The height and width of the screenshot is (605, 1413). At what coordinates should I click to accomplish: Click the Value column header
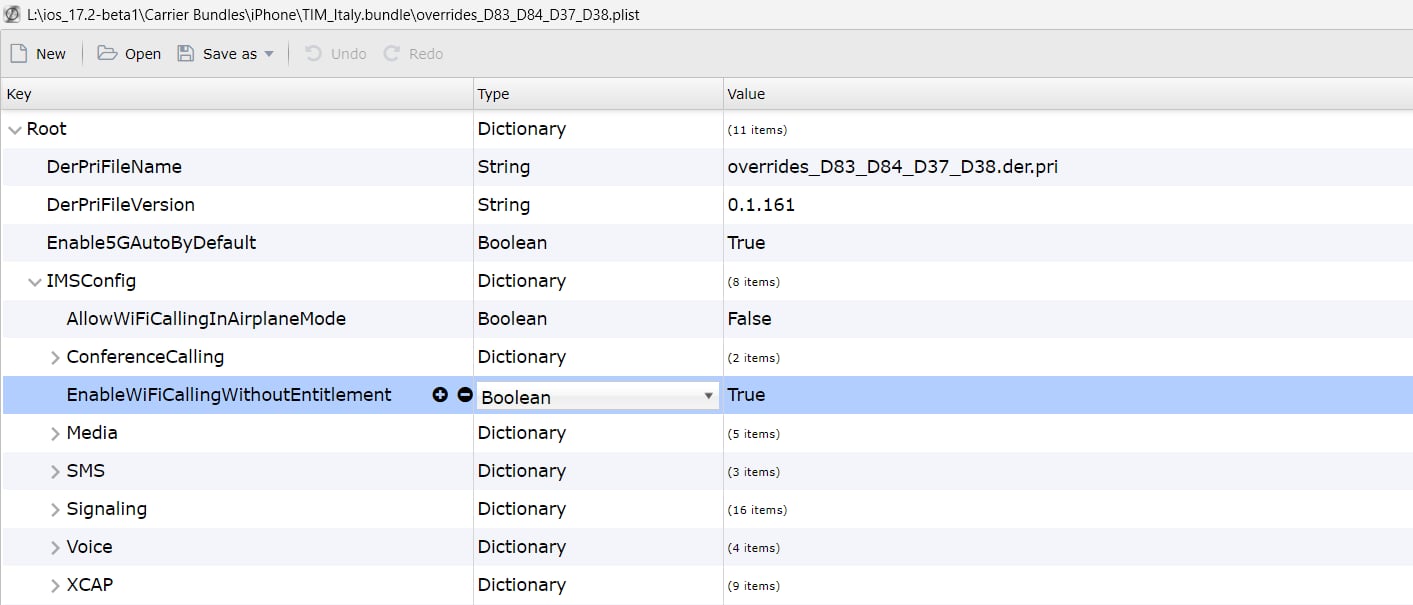(x=1068, y=94)
